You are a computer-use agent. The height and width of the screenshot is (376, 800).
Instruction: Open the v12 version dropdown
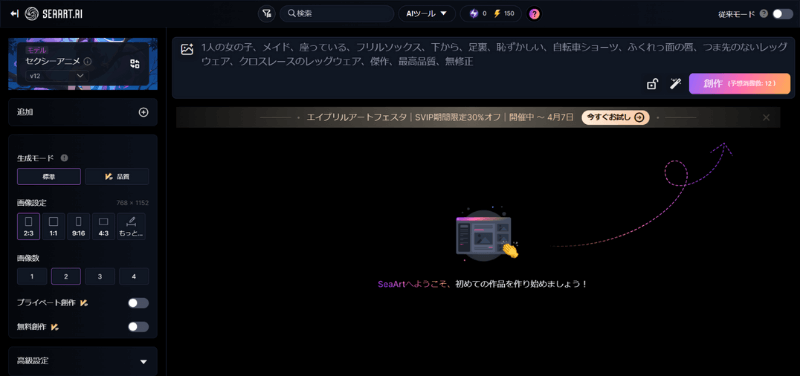click(x=57, y=76)
